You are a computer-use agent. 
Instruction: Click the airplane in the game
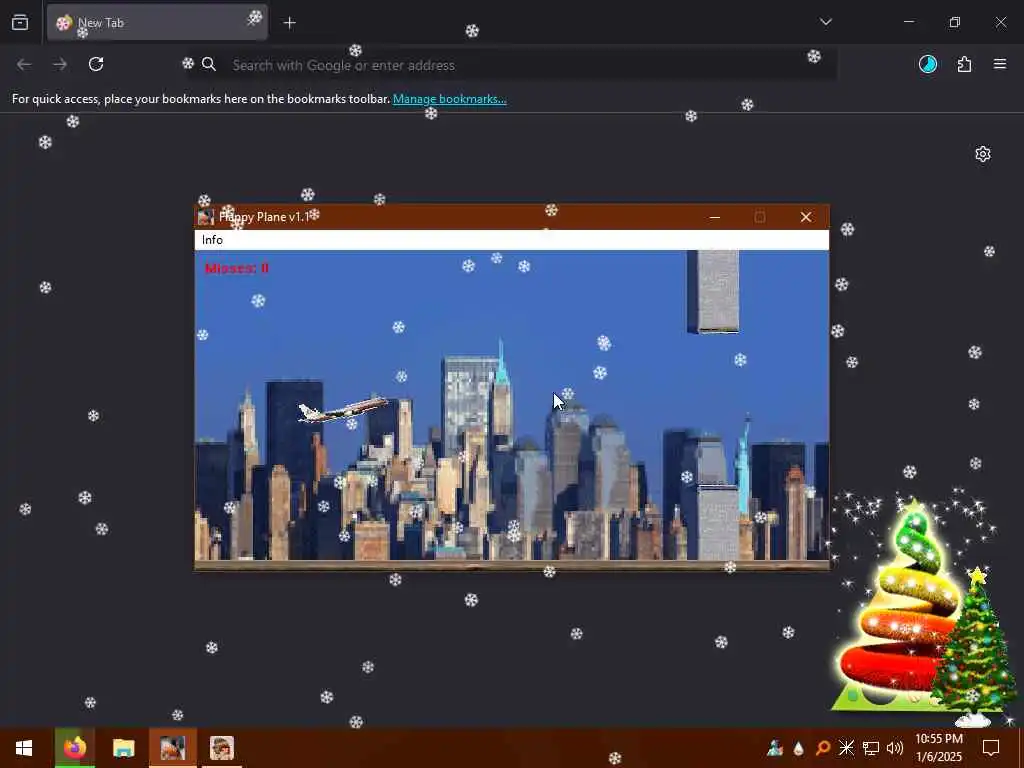344,410
